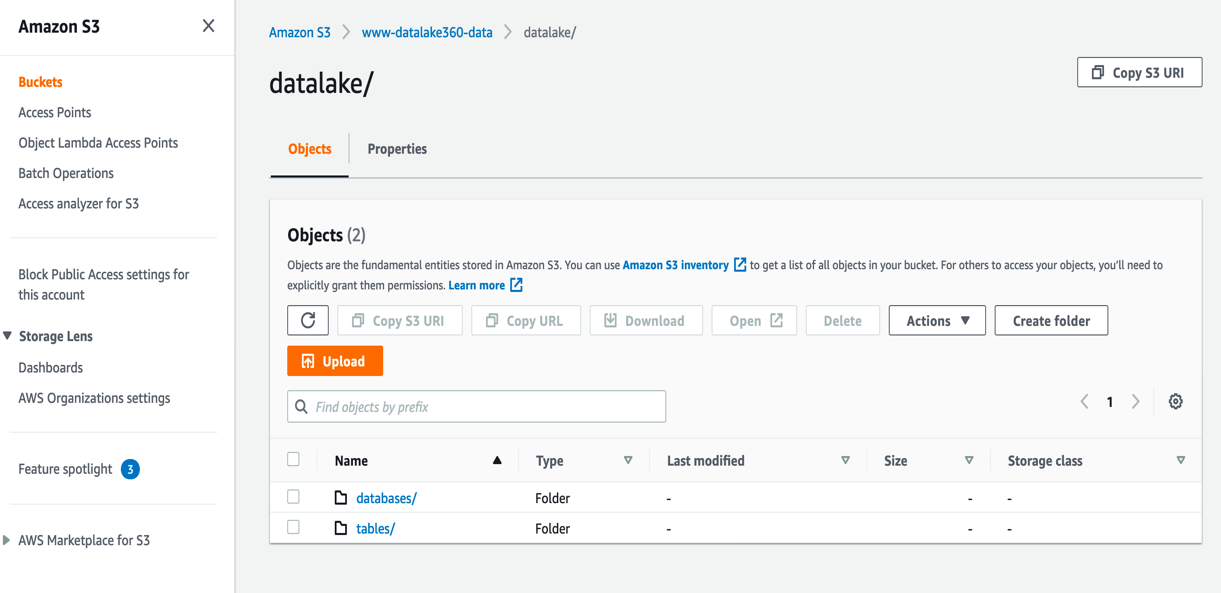Open Access Points in sidebar
Viewport: 1221px width, 593px height.
(x=55, y=113)
